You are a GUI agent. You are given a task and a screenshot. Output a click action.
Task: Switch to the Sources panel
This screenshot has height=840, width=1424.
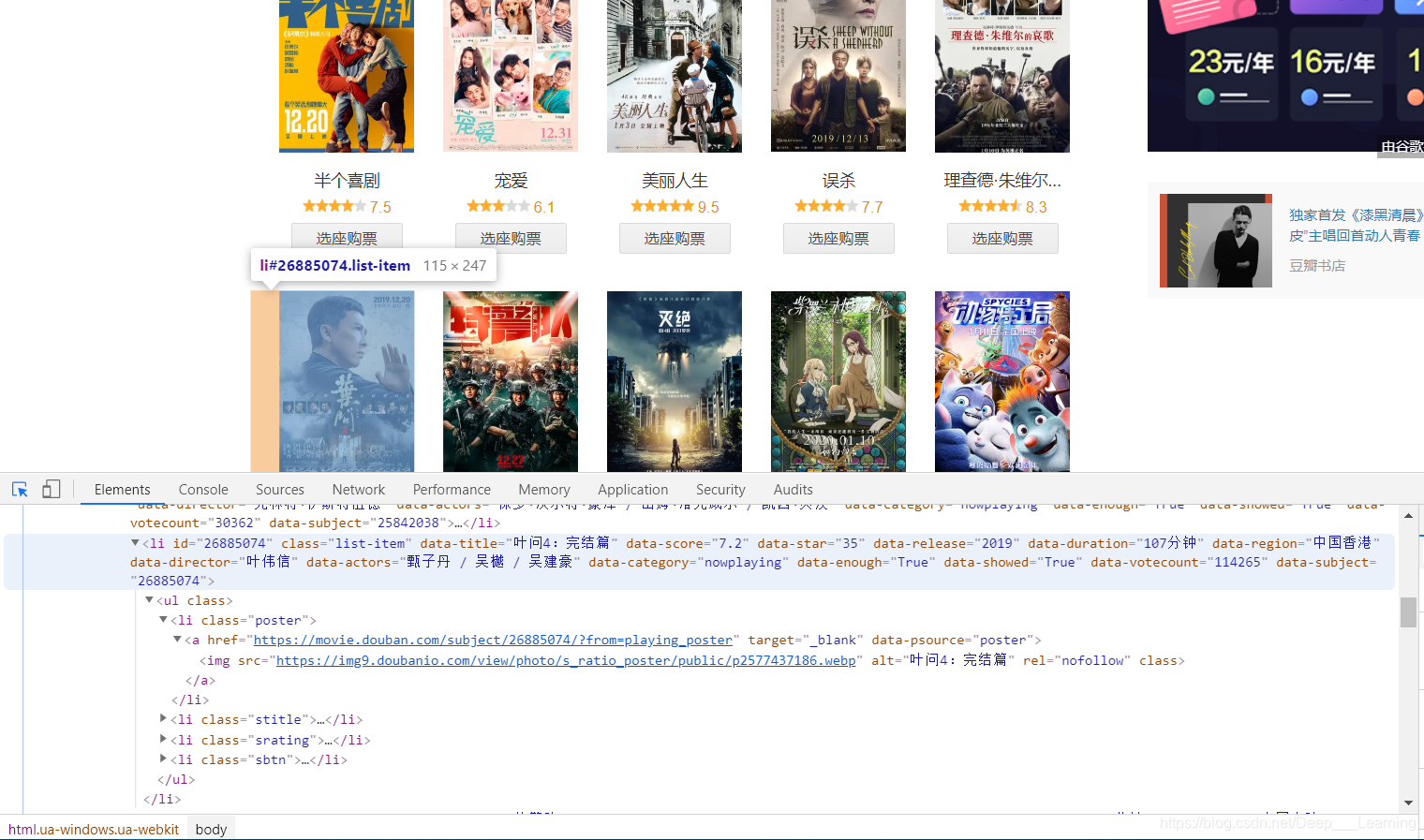279,488
